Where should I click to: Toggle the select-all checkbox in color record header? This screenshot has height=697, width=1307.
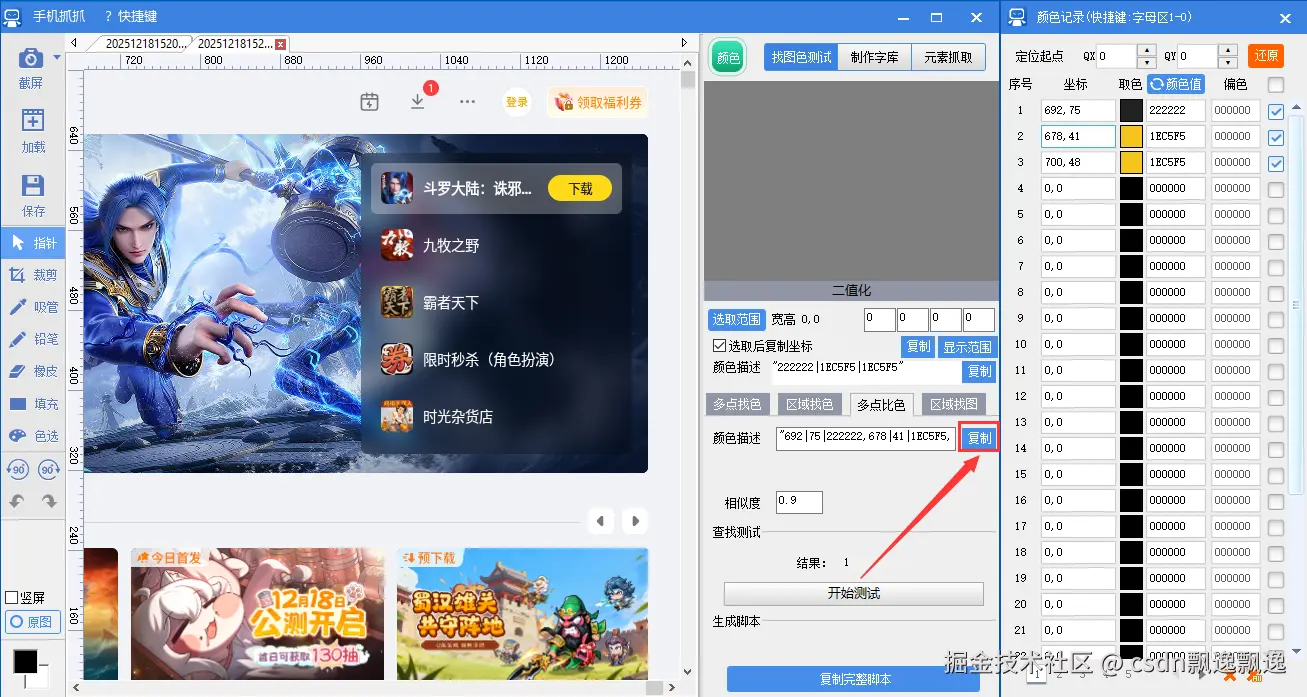pyautogui.click(x=1276, y=84)
